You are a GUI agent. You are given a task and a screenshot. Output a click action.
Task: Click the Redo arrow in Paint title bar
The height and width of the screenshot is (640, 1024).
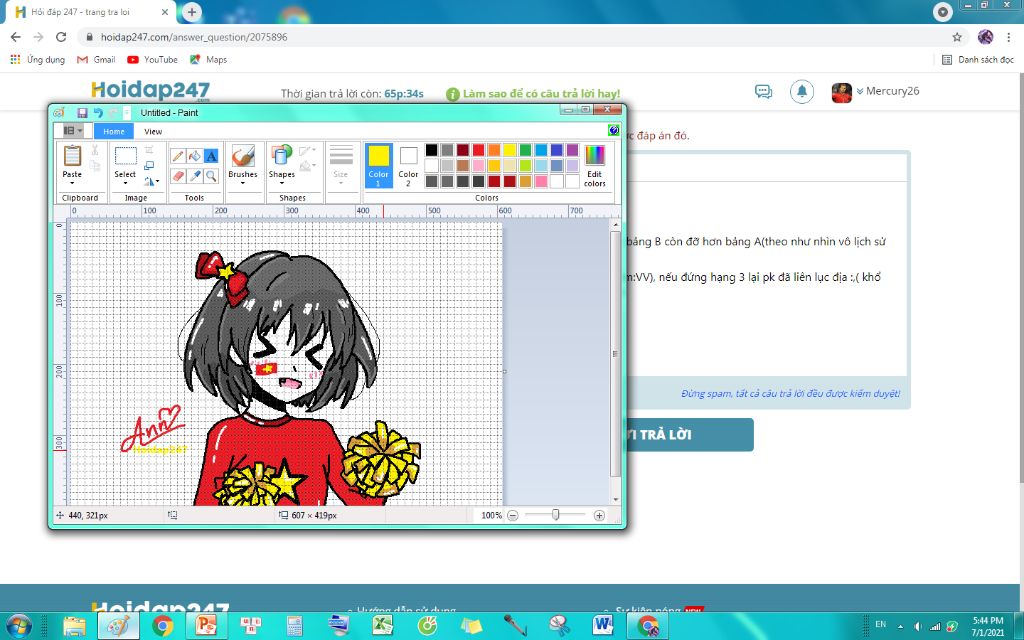click(113, 112)
